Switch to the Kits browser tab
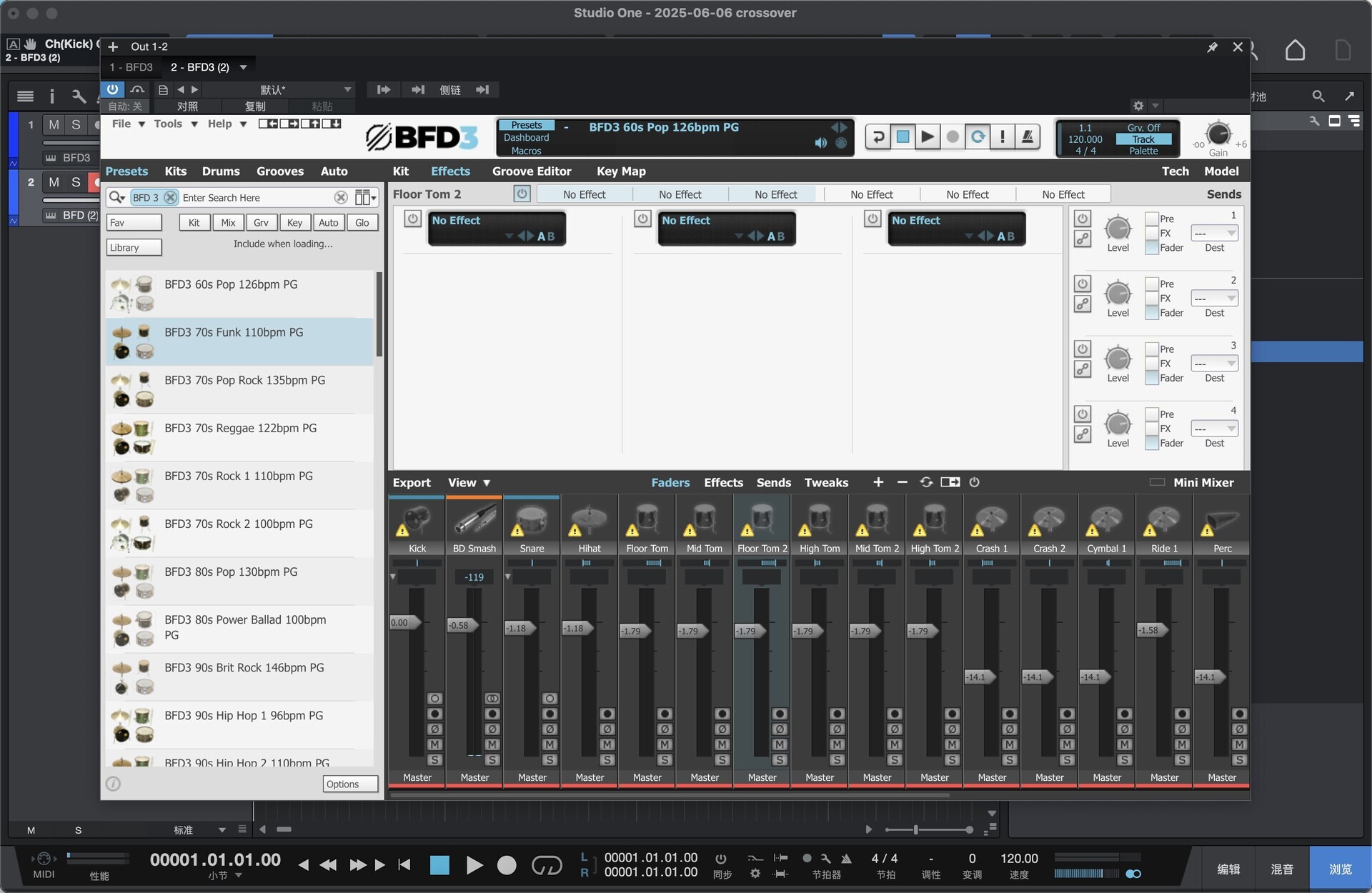The width and height of the screenshot is (1372, 893). click(175, 171)
